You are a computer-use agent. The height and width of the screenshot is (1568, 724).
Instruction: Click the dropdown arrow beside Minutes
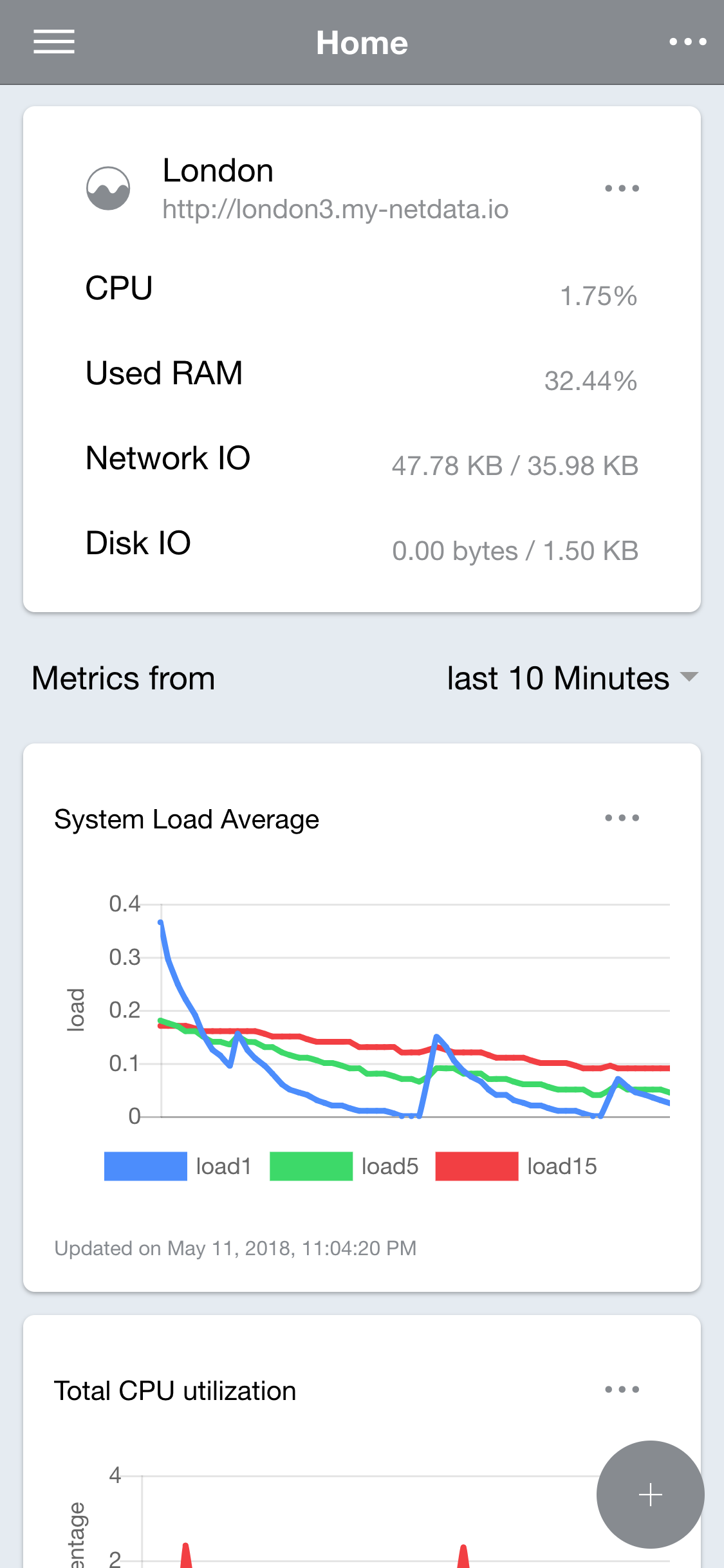coord(689,677)
